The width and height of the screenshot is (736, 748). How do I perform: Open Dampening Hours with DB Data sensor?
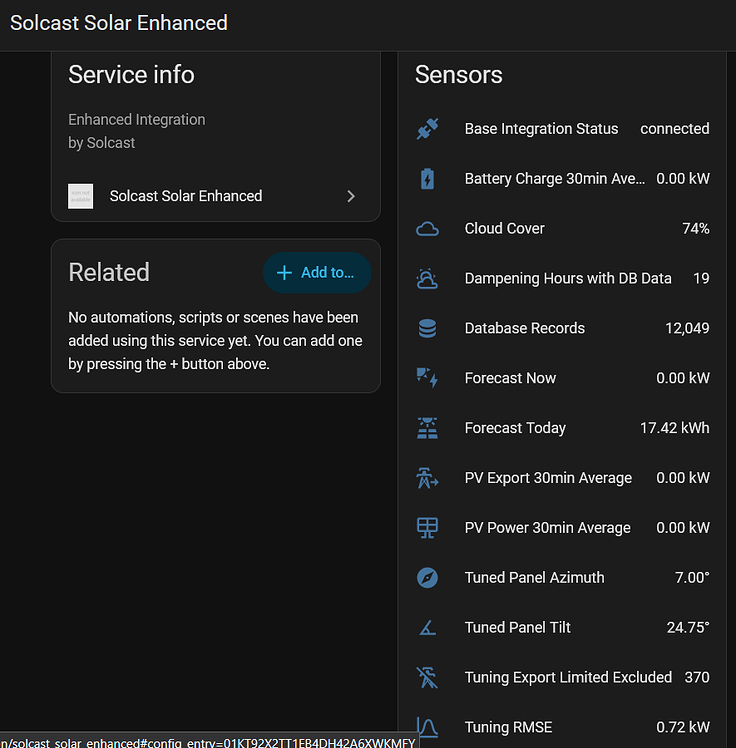coord(562,279)
